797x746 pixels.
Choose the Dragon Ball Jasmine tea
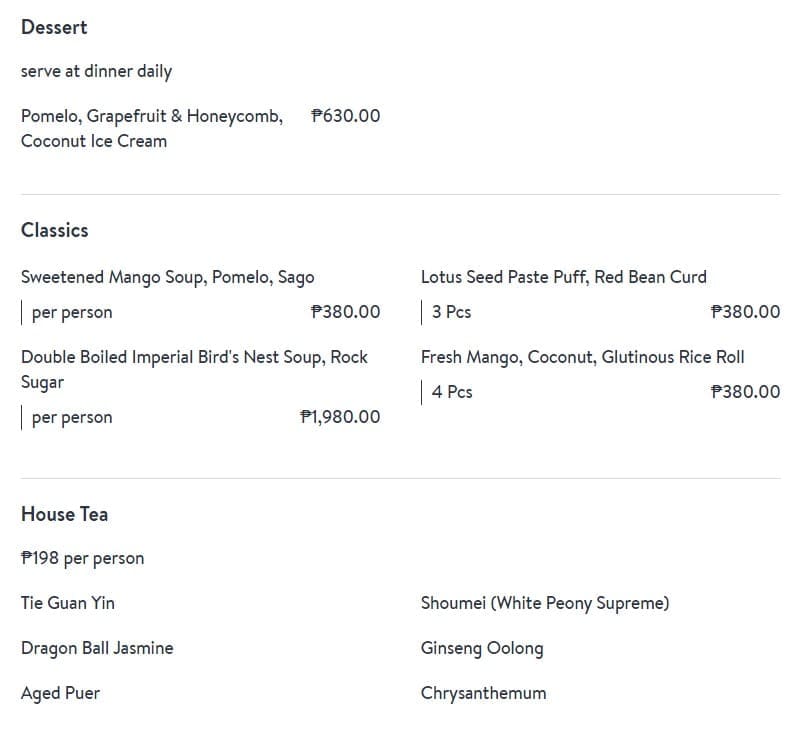97,648
